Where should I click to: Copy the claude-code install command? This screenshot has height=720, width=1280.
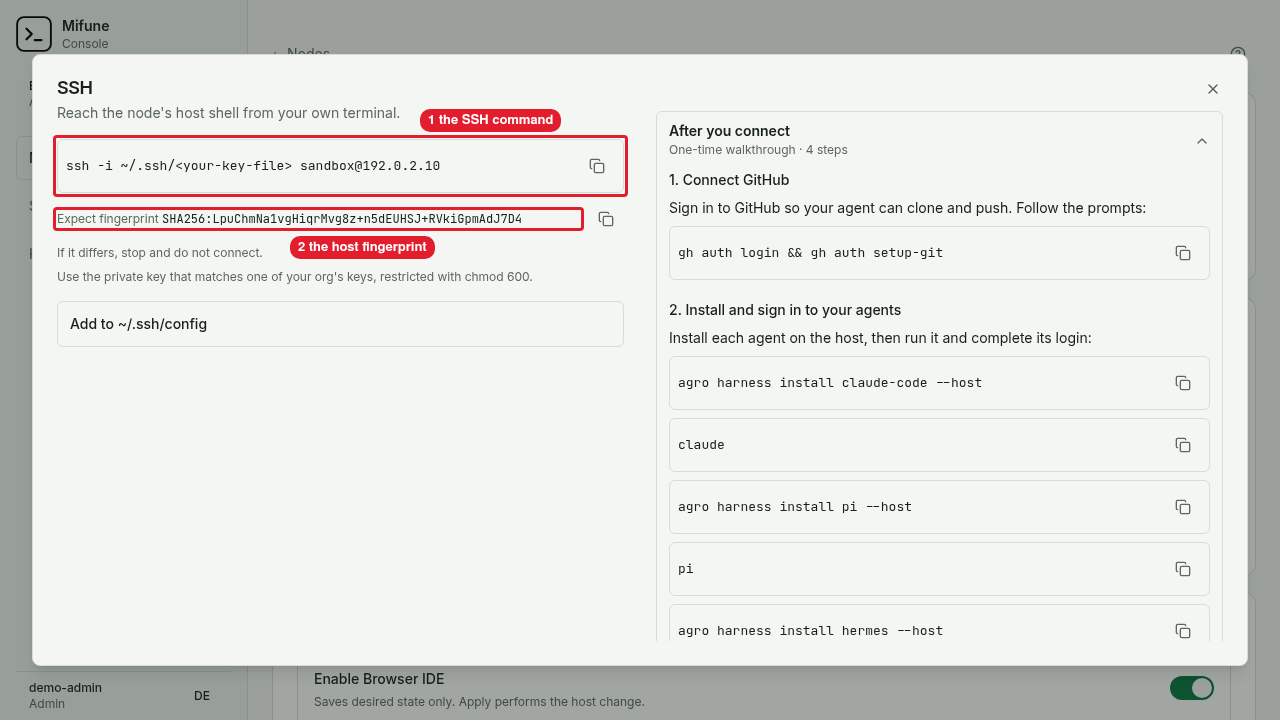click(x=1183, y=383)
